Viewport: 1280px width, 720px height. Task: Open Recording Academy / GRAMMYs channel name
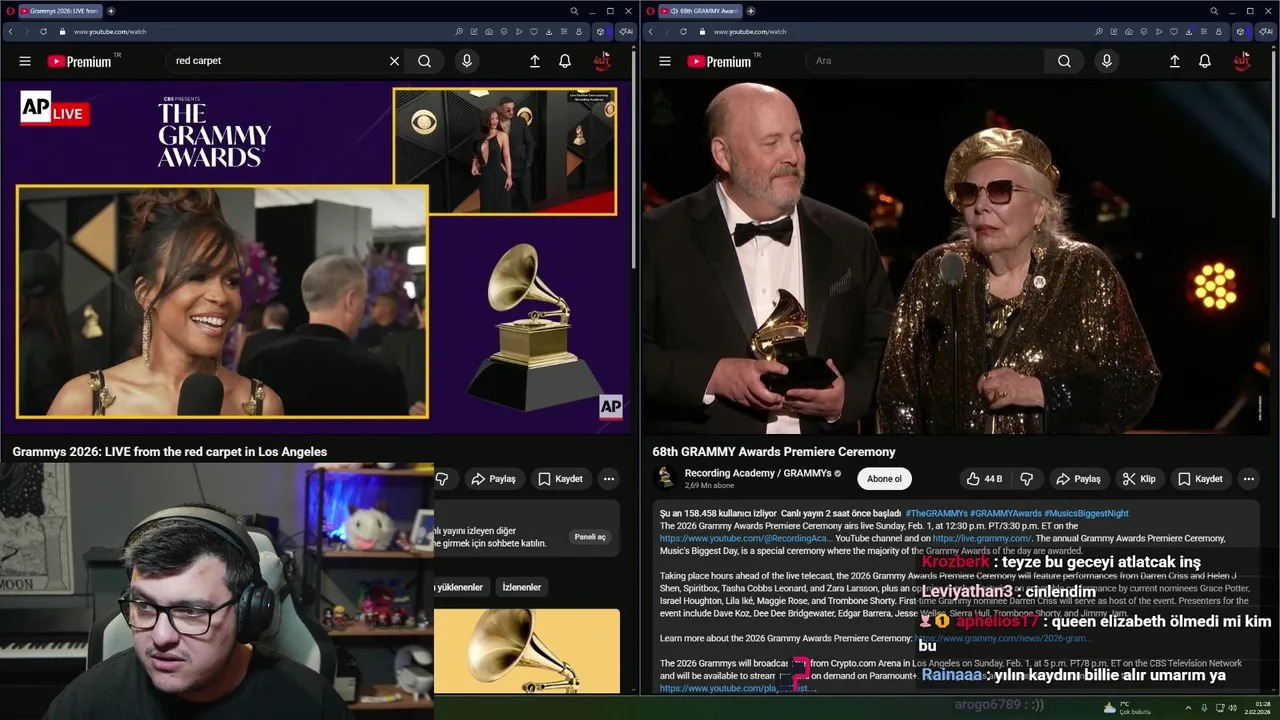758,473
